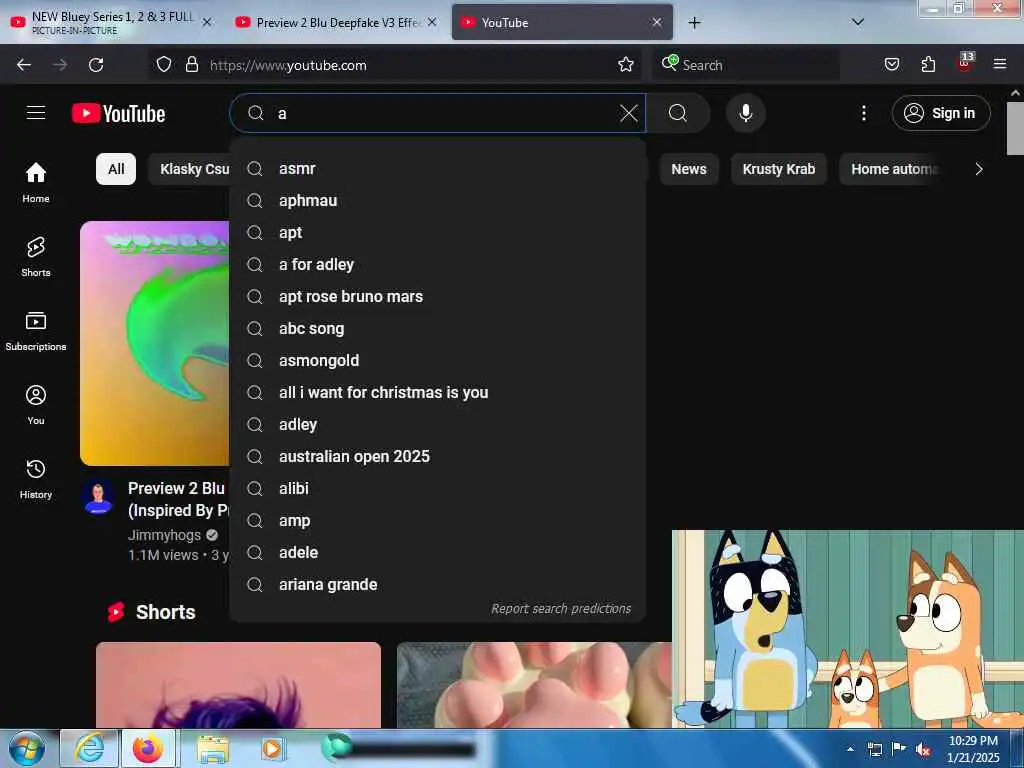Open the tracking protection shield icon
The image size is (1024, 768).
point(164,65)
